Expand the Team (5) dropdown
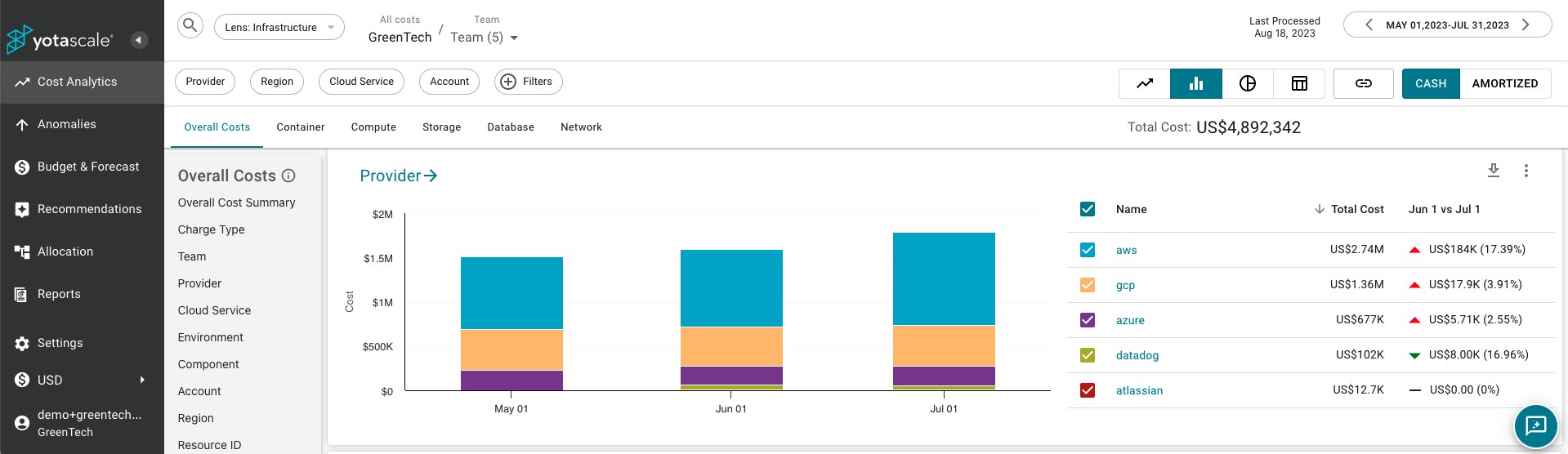Image resolution: width=1568 pixels, height=454 pixels. pyautogui.click(x=484, y=38)
